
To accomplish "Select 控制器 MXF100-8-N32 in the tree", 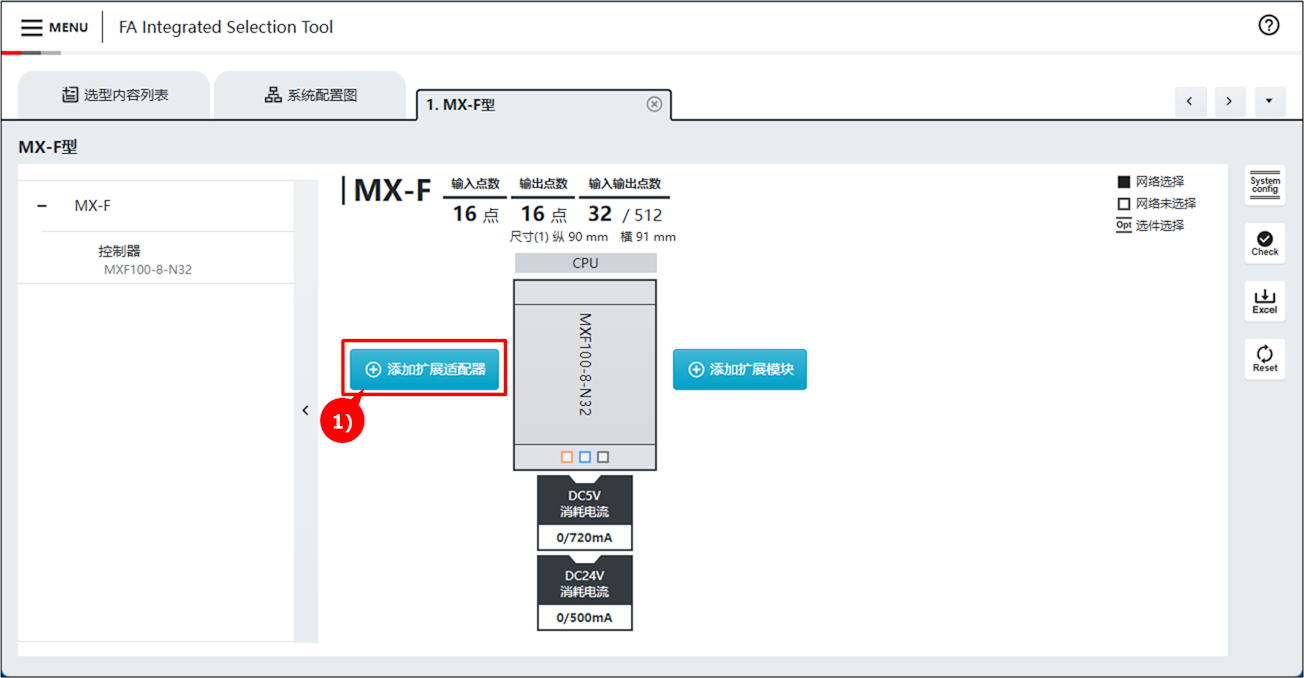I will tap(146, 260).
